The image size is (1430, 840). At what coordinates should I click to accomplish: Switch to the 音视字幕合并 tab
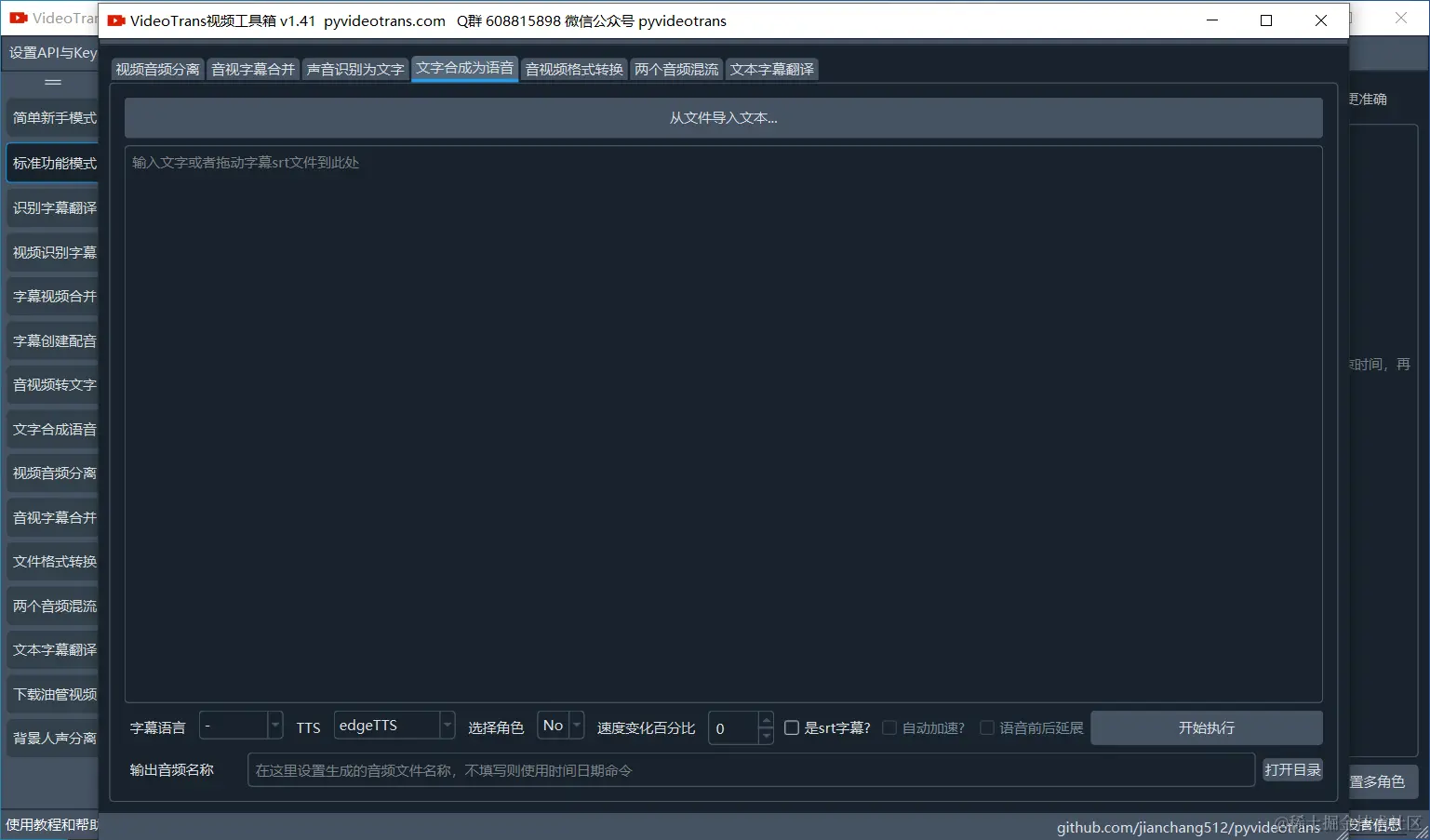(252, 70)
